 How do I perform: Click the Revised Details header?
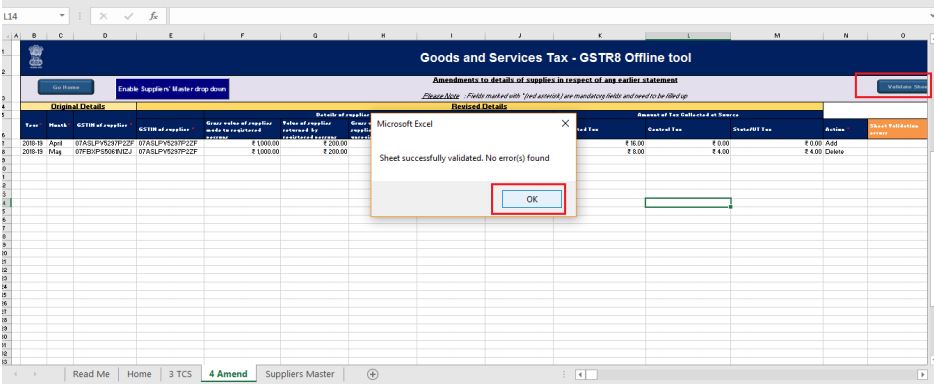(x=480, y=107)
